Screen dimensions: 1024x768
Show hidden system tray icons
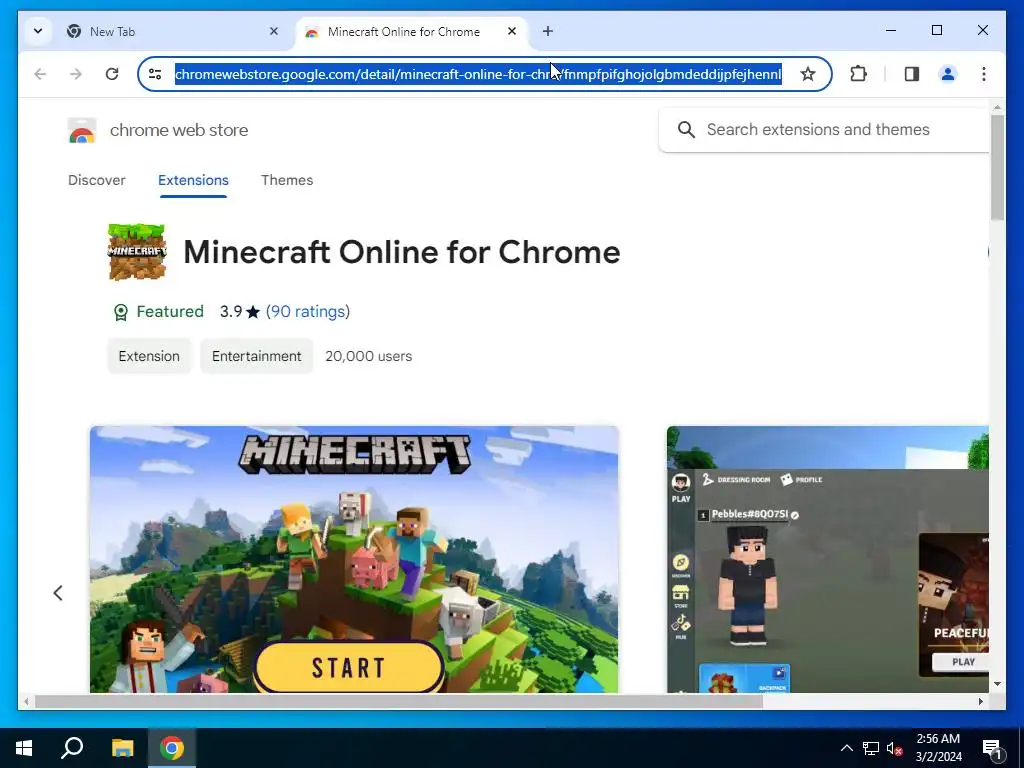[846, 748]
